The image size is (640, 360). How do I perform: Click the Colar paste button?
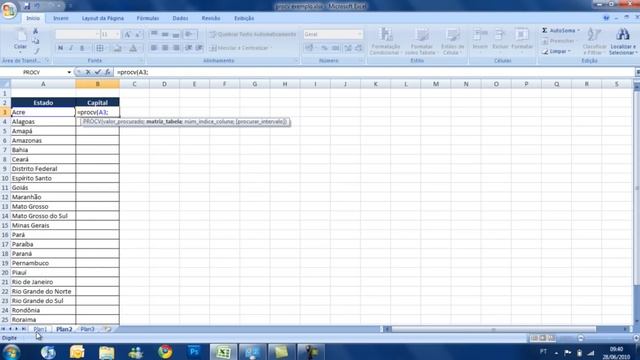coord(20,41)
